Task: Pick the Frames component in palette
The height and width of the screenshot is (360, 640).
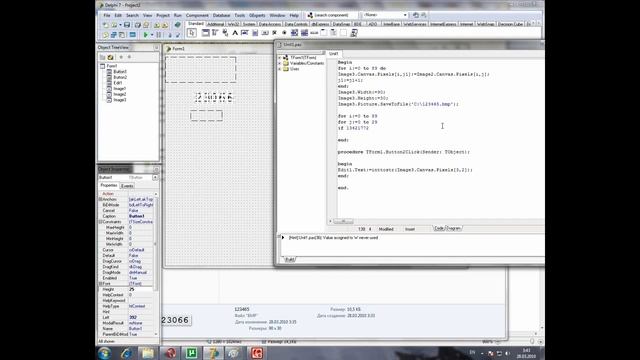Action: [205, 33]
